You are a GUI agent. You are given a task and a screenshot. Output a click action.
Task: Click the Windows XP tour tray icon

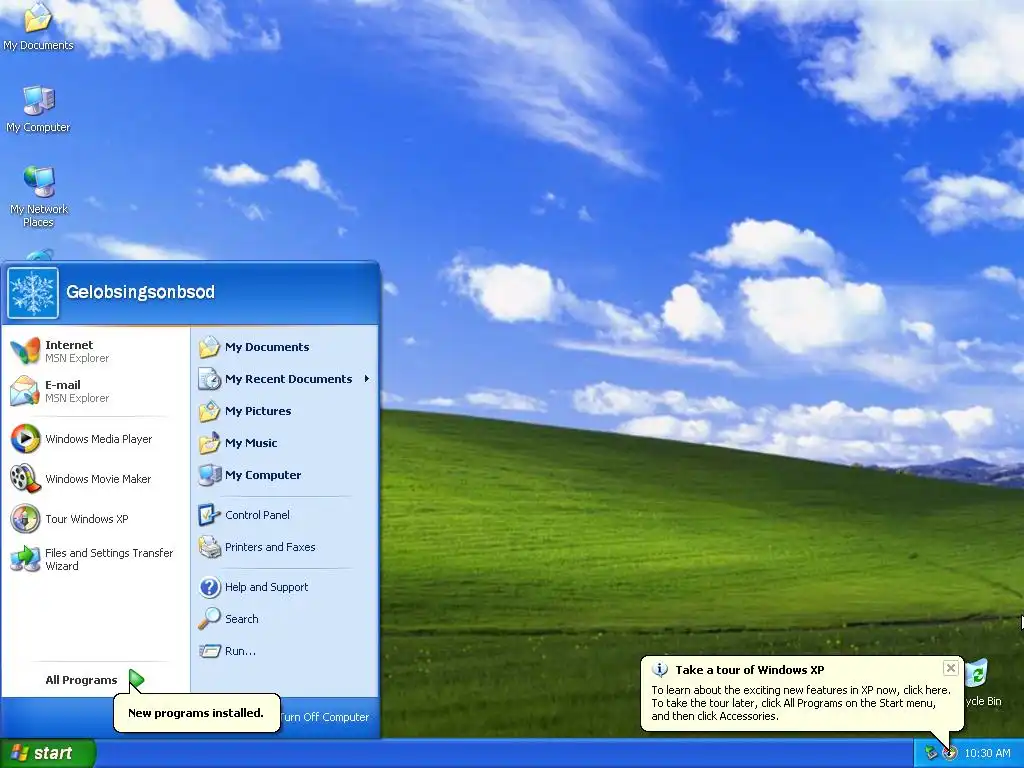pyautogui.click(x=950, y=754)
